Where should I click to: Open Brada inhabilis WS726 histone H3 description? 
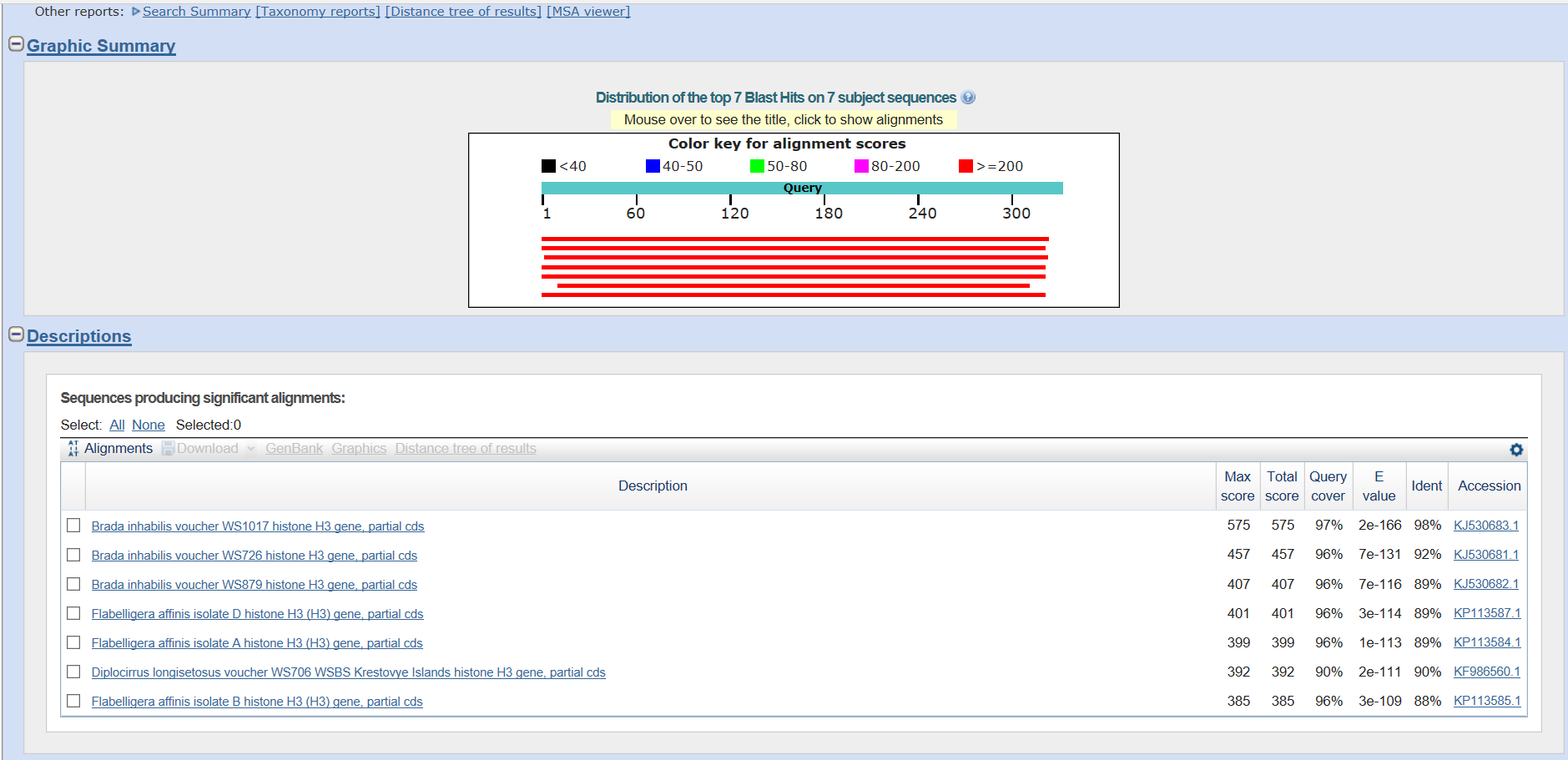254,556
